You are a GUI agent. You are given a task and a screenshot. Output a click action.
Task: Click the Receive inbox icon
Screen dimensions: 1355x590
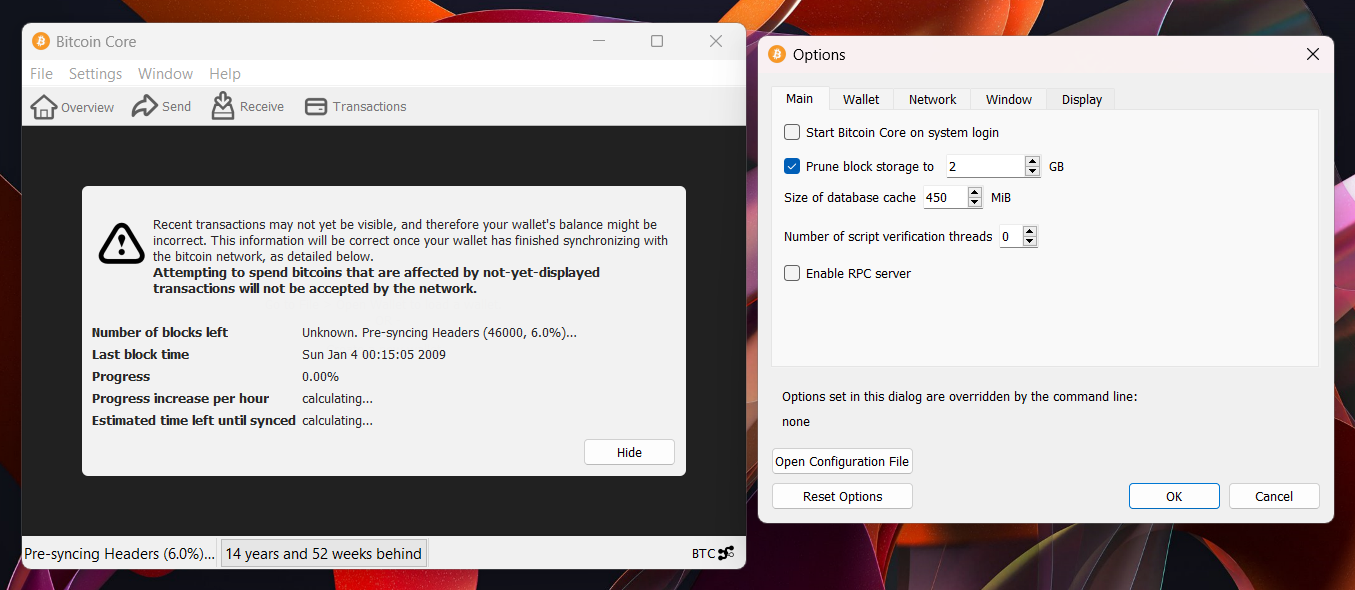pos(223,106)
